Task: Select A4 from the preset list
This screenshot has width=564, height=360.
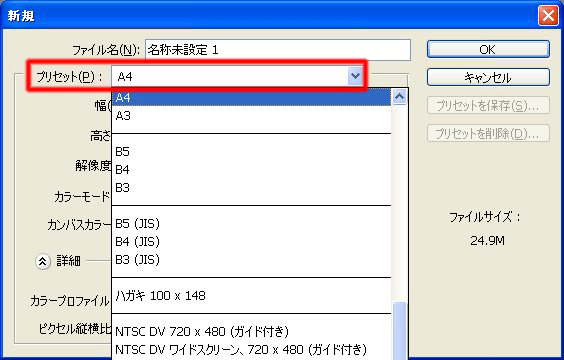Action: (x=251, y=97)
